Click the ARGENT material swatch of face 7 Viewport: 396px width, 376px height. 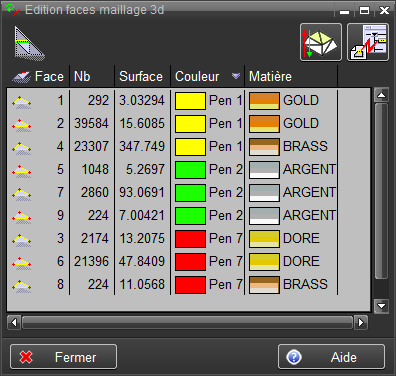[264, 193]
